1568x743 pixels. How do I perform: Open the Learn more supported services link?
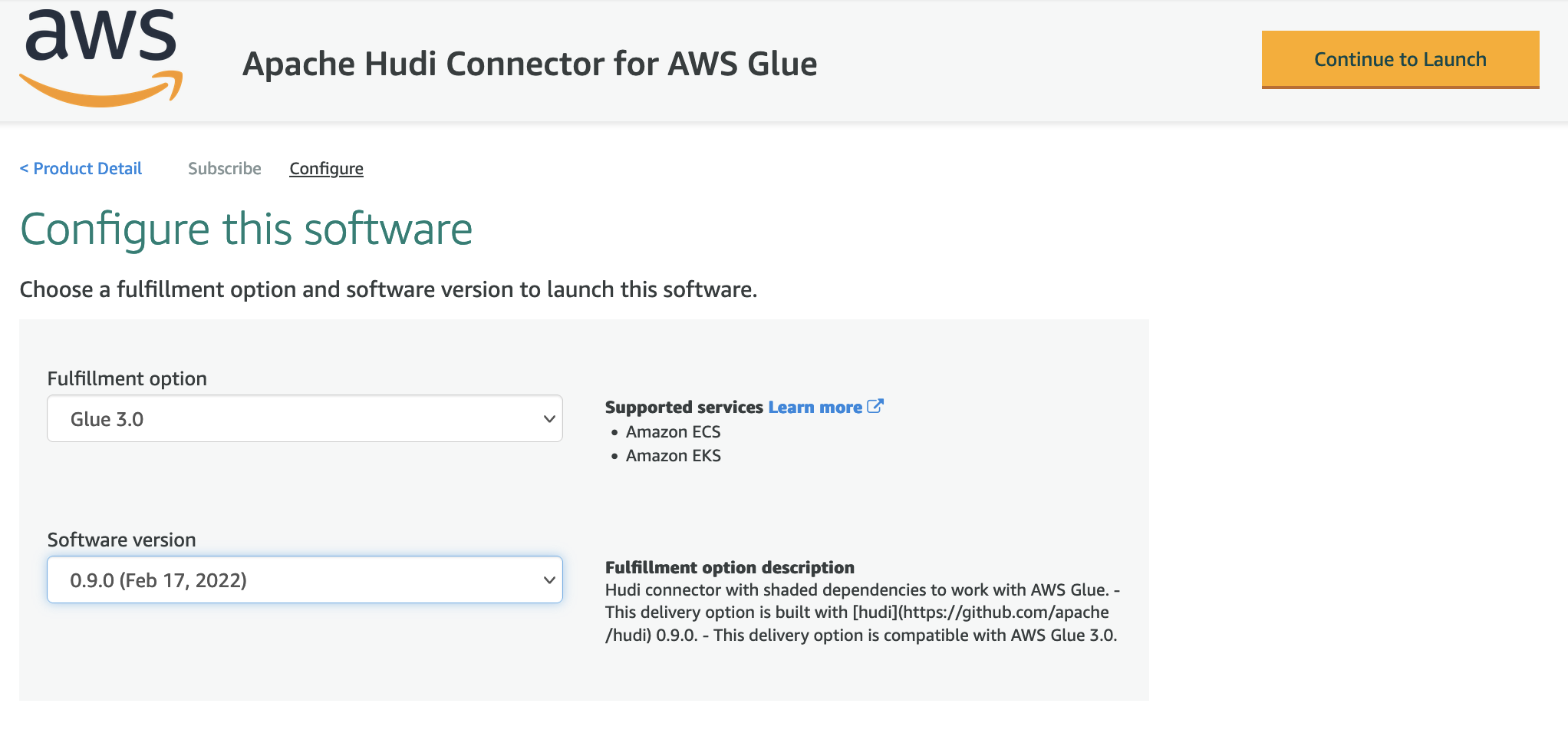(x=815, y=408)
